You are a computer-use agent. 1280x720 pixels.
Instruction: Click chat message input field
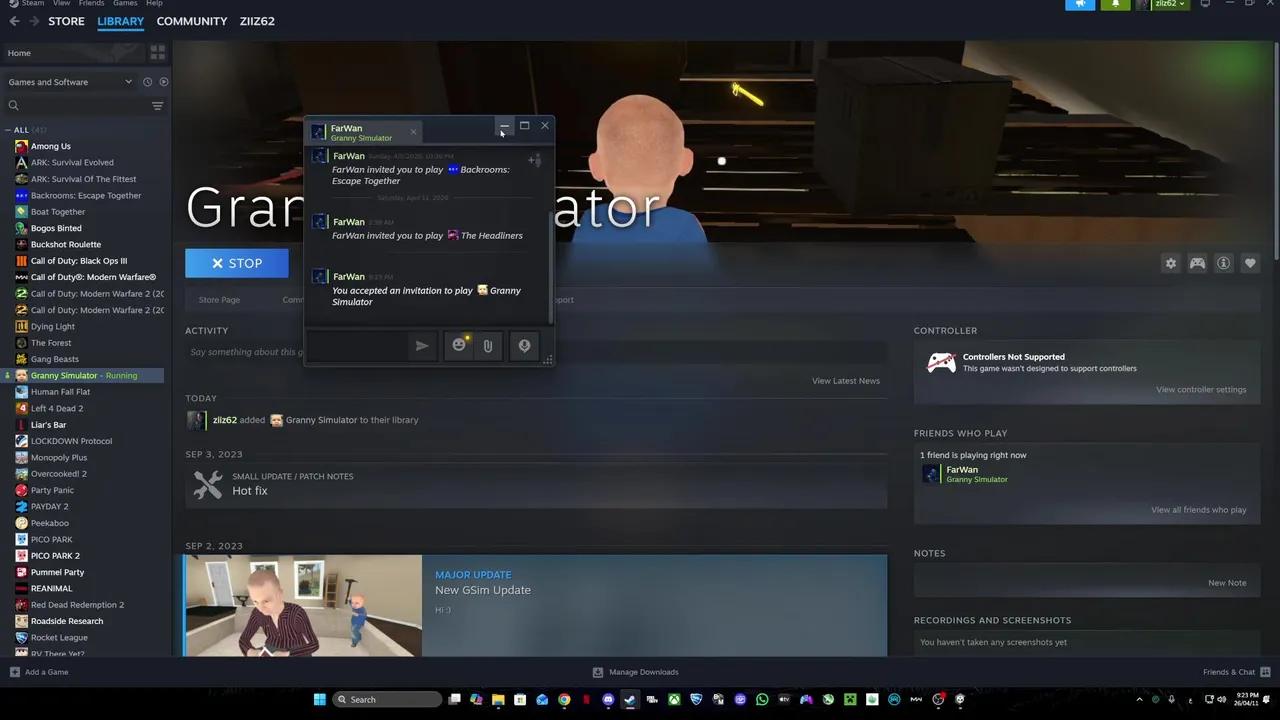359,346
